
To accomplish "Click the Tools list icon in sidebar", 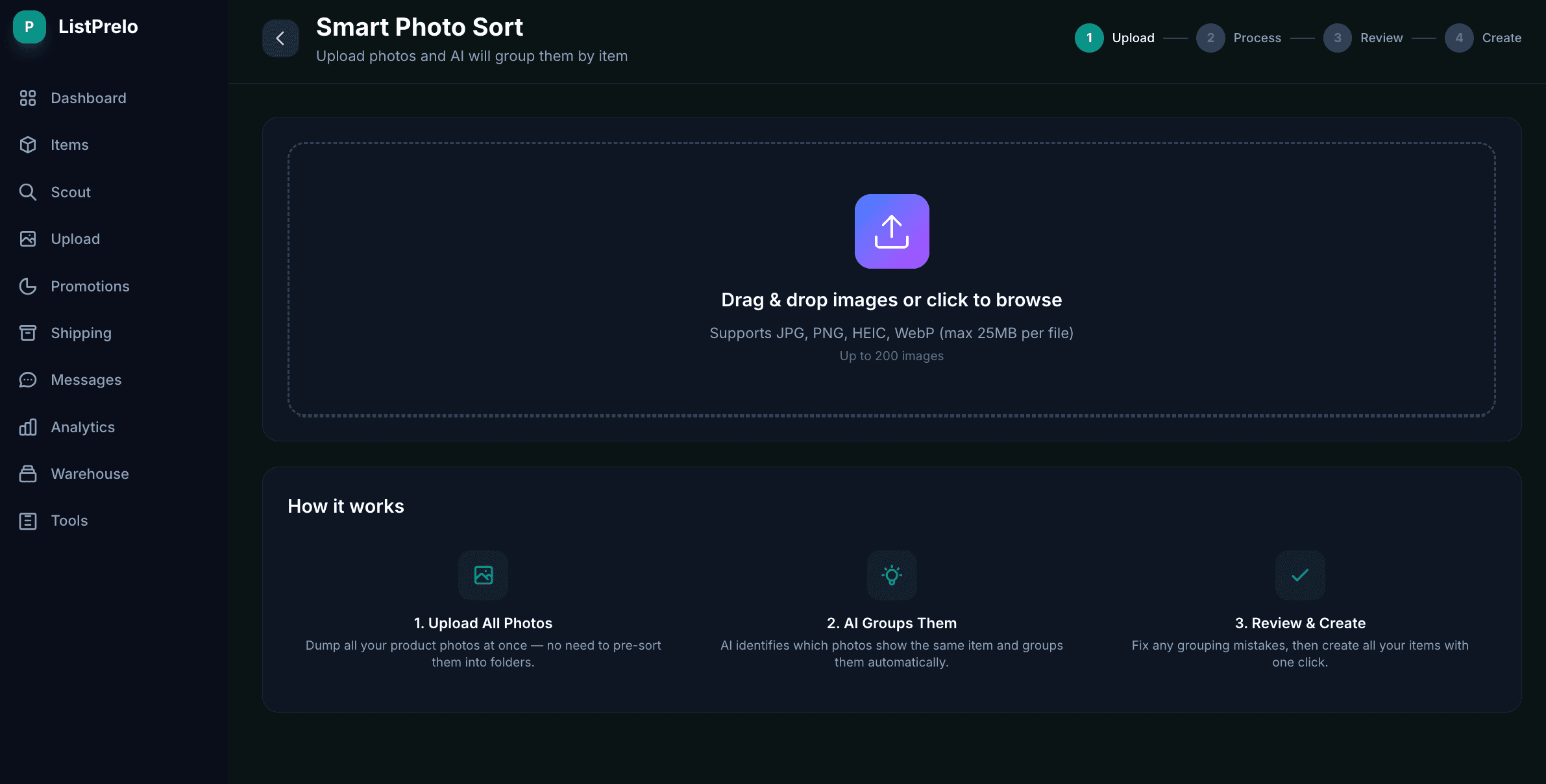I will (28, 521).
